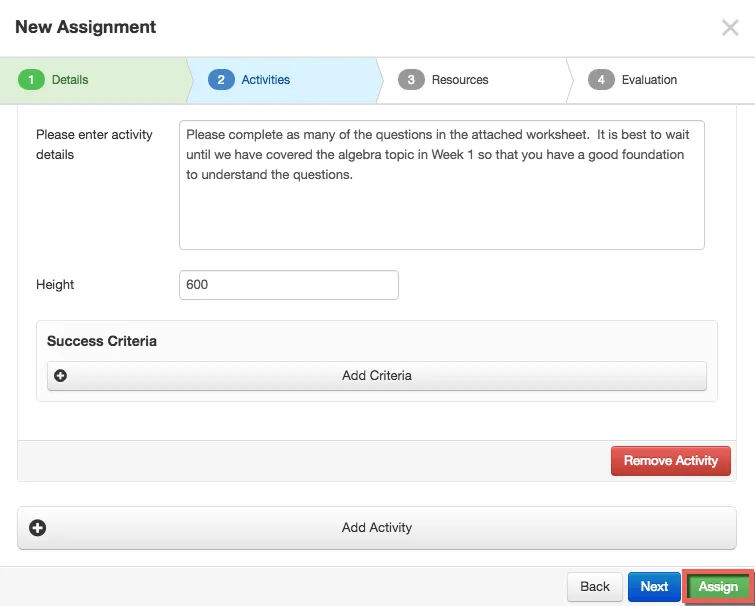Add a new activity
The width and height of the screenshot is (755, 606).
click(377, 528)
